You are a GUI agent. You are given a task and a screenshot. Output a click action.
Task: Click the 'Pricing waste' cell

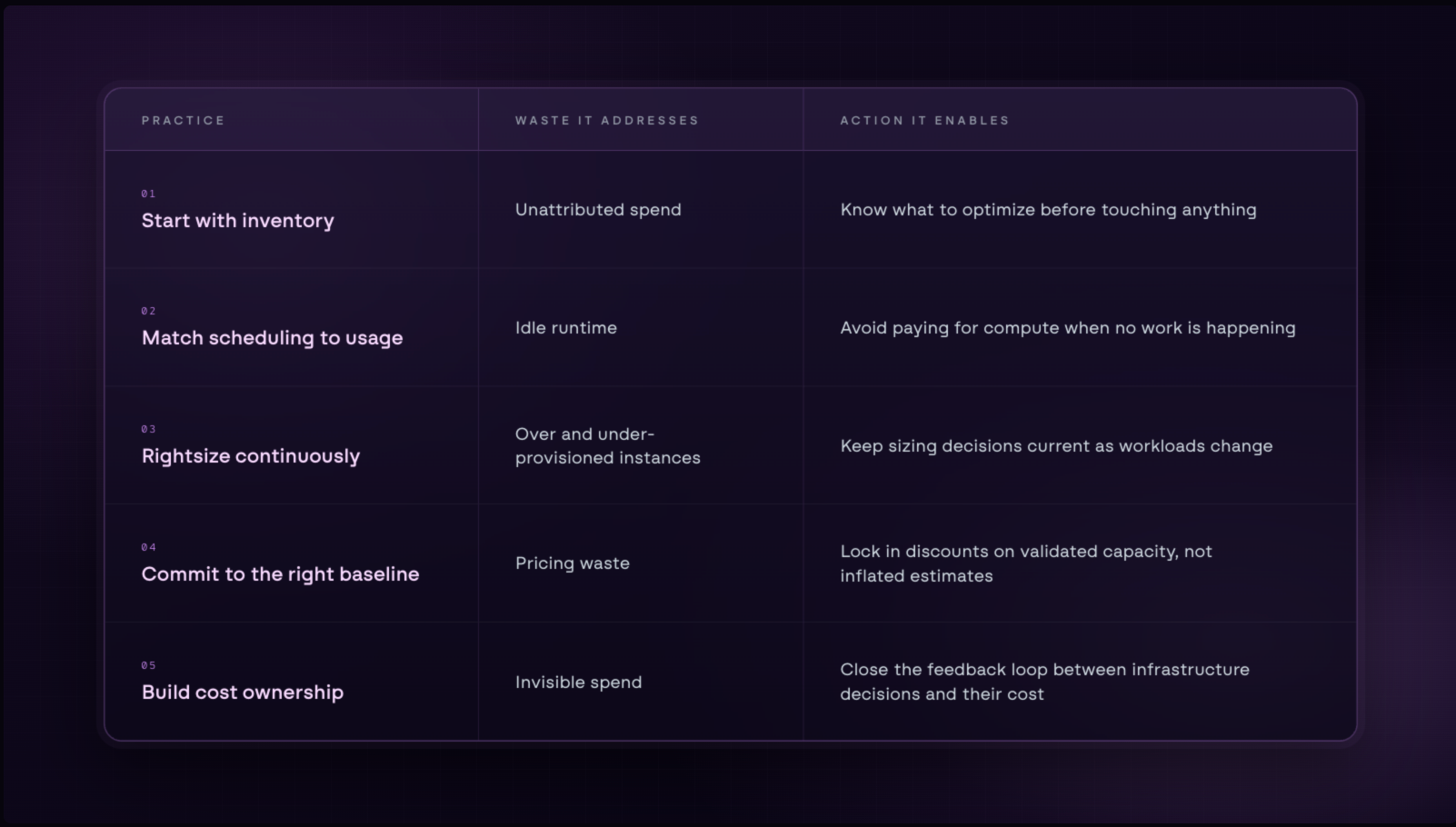(572, 563)
